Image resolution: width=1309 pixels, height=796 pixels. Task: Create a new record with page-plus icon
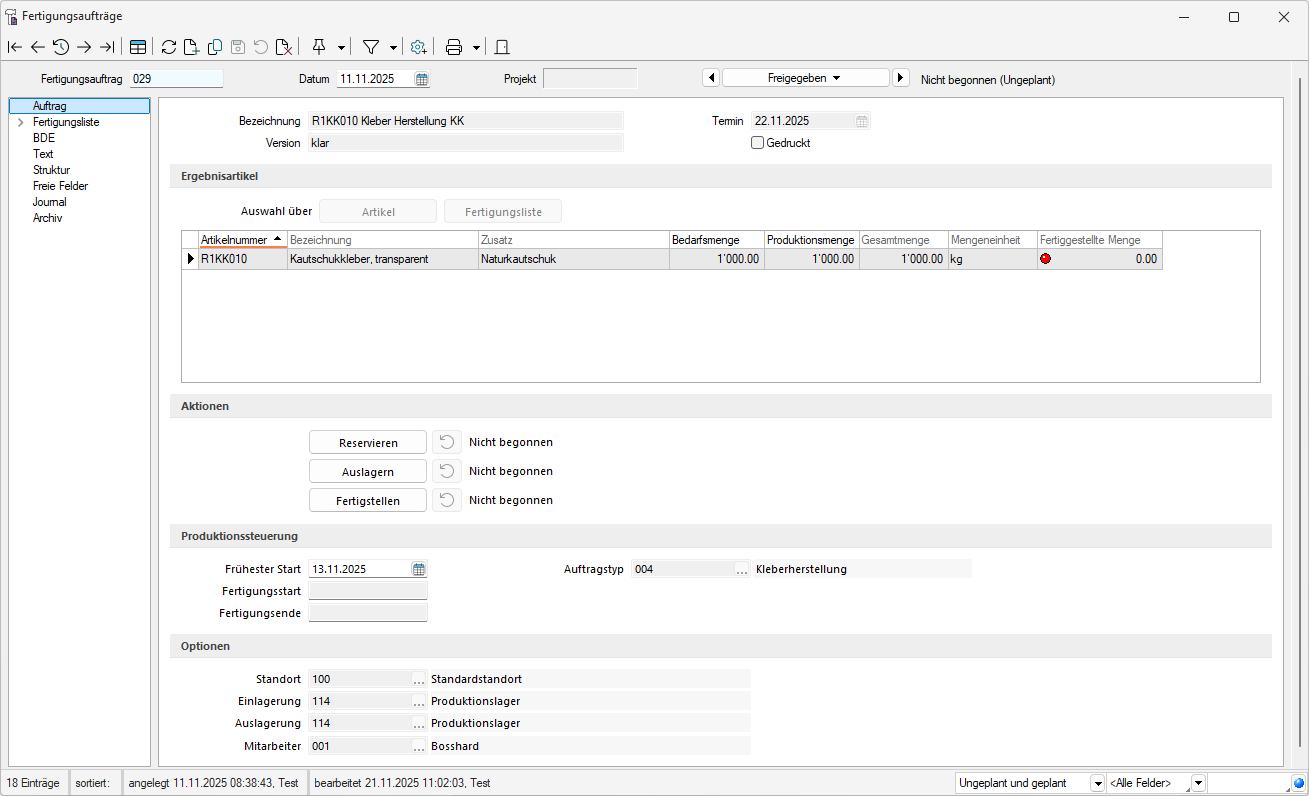click(191, 47)
